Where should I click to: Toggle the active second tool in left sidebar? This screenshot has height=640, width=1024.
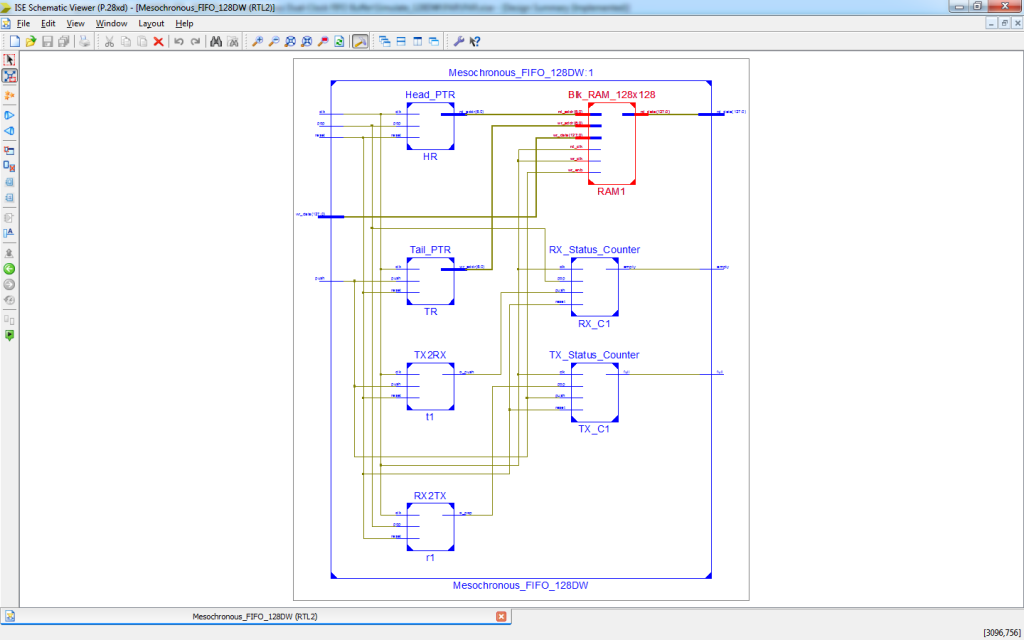coord(9,76)
